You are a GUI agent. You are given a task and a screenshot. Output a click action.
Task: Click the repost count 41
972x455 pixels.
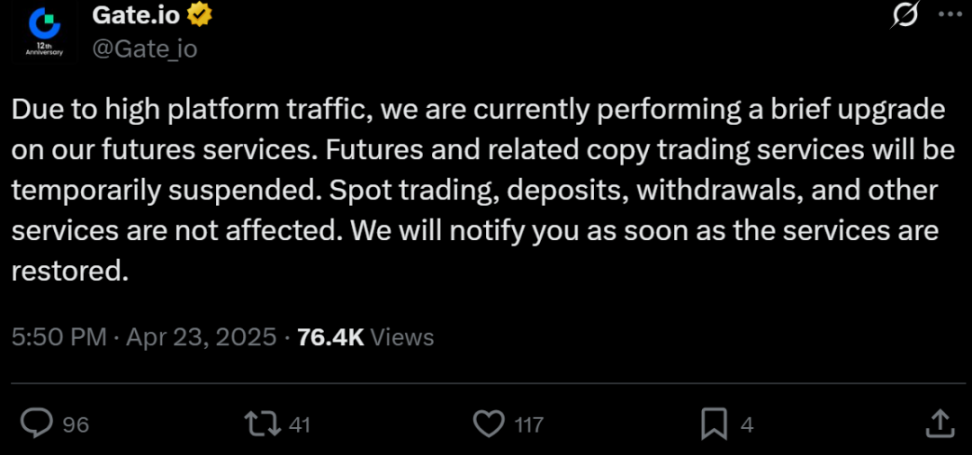coord(300,425)
